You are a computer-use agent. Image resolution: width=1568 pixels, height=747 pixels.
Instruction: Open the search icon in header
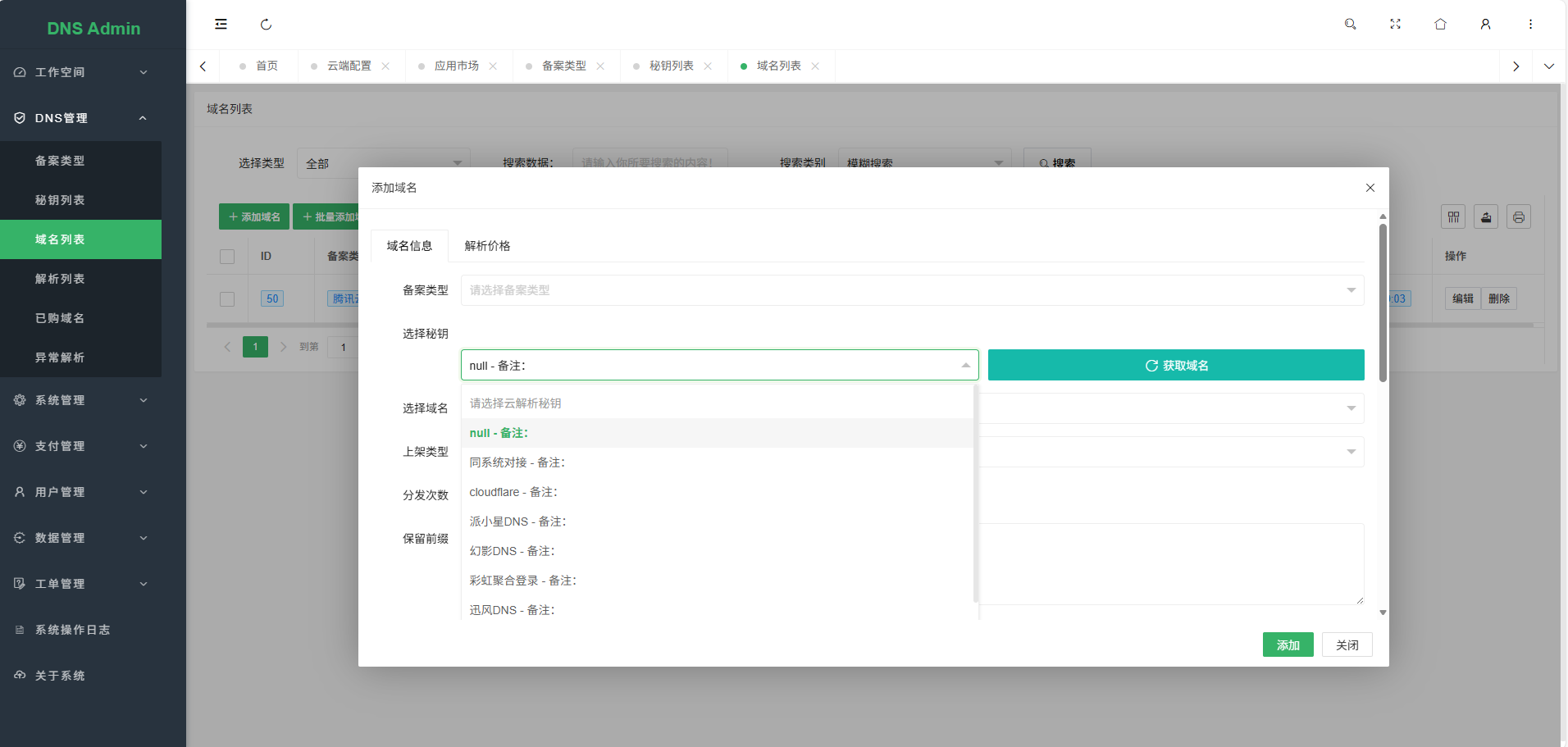tap(1350, 25)
